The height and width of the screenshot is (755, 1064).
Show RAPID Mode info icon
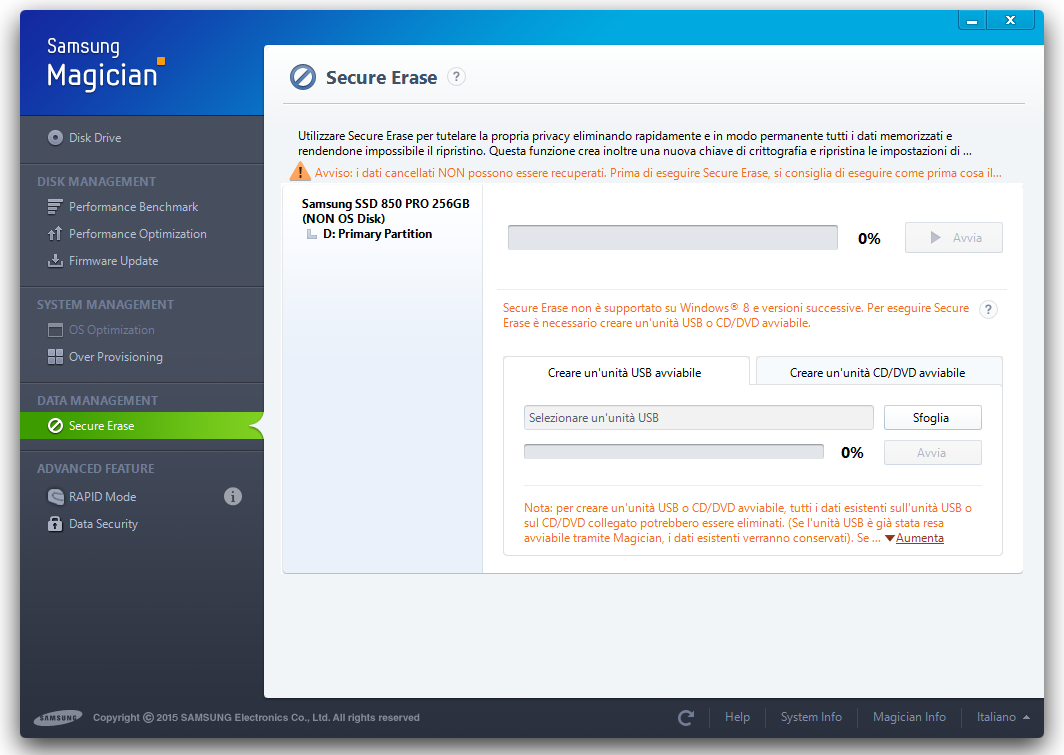tap(233, 497)
